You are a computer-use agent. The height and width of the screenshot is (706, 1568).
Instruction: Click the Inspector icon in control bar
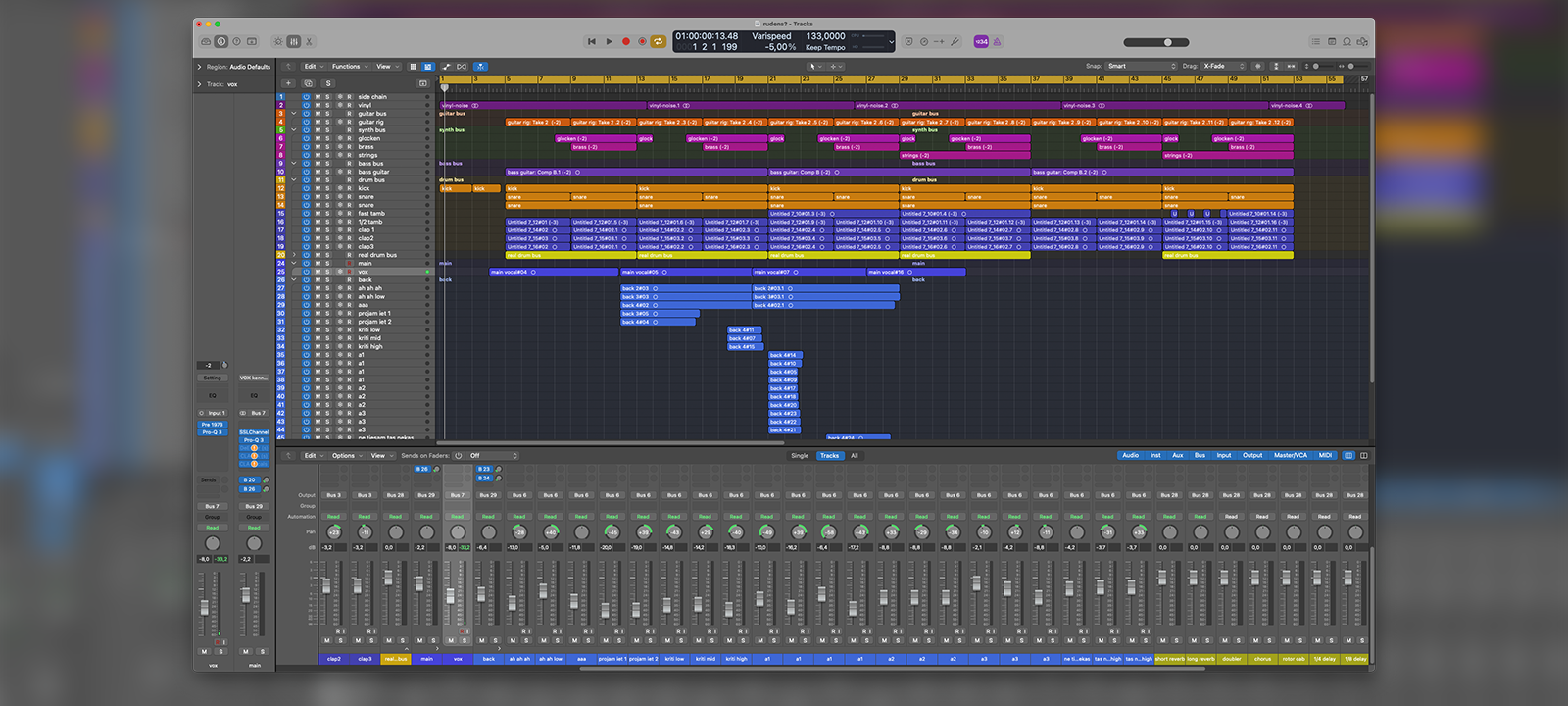click(x=220, y=42)
